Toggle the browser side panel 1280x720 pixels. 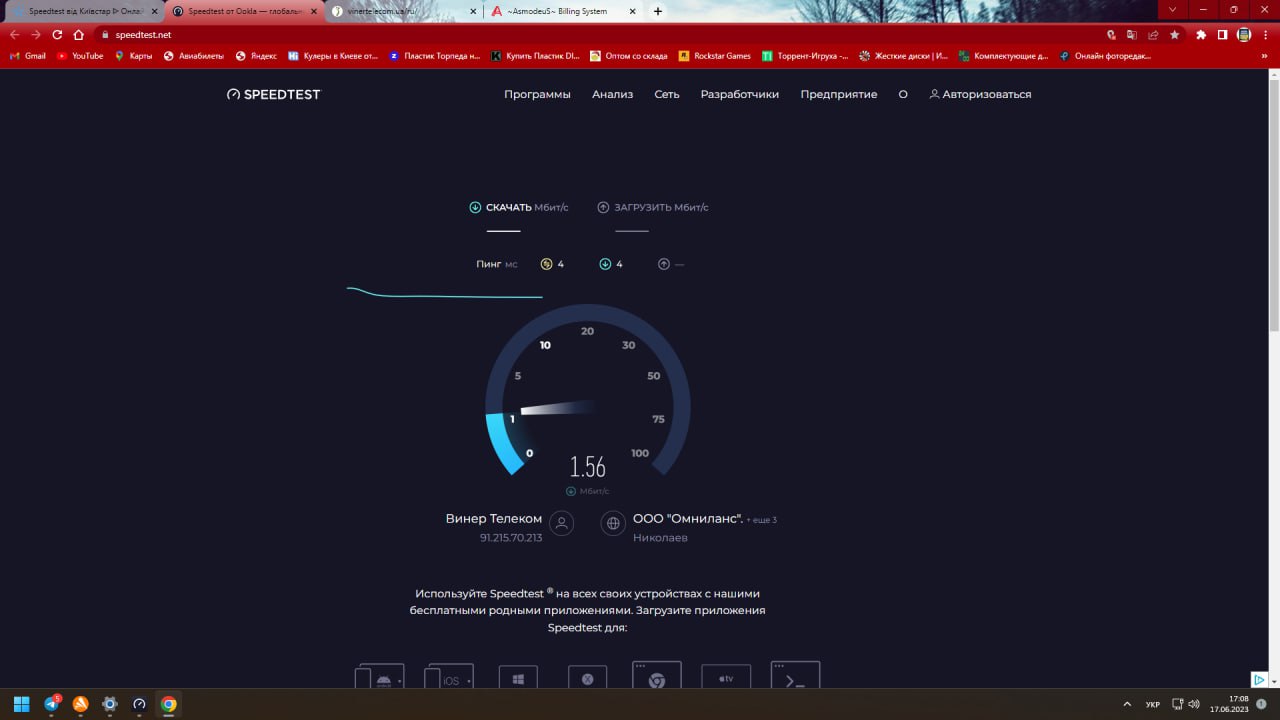pyautogui.click(x=1222, y=34)
